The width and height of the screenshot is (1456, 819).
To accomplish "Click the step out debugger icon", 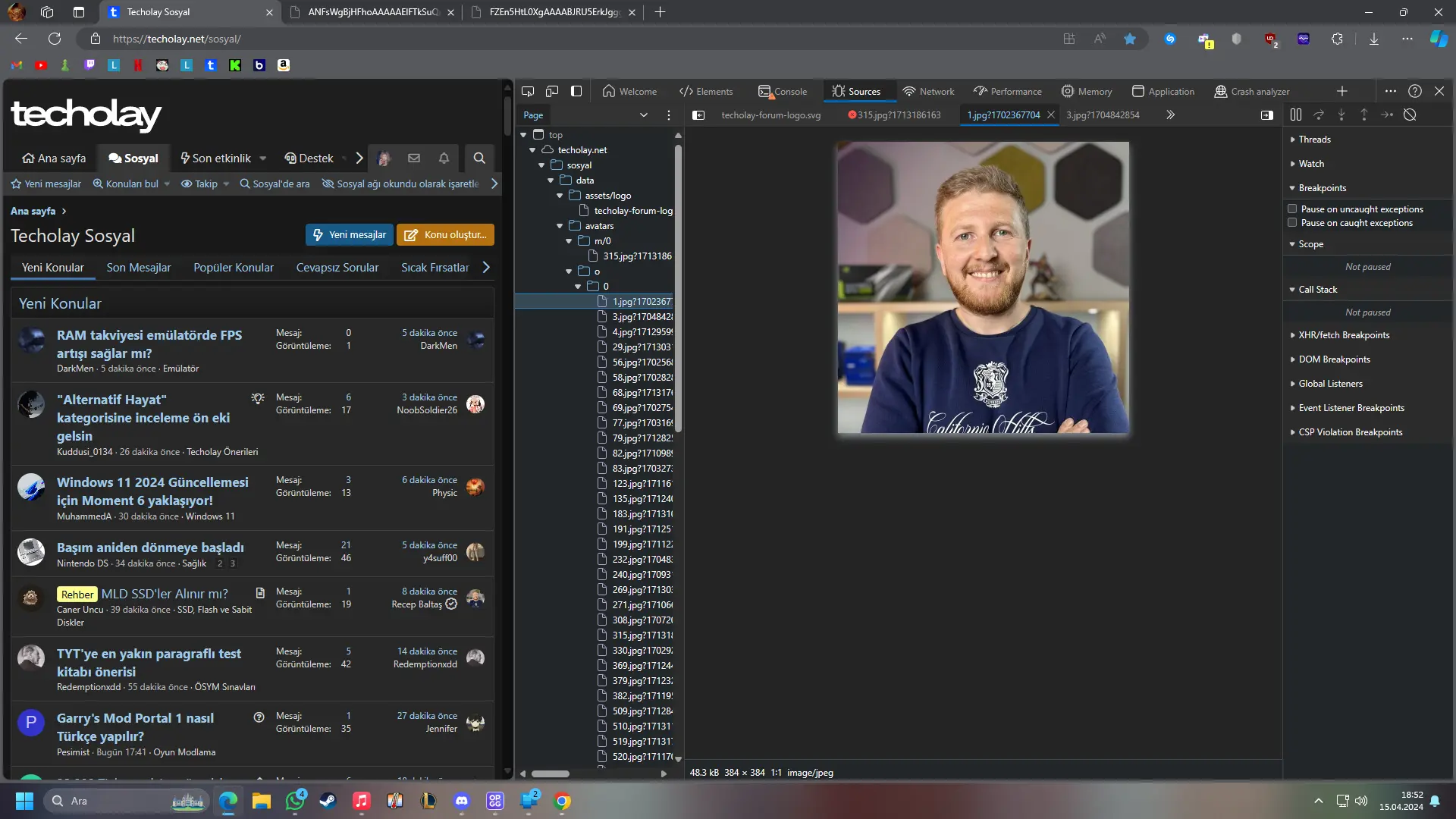I will coord(1364,115).
